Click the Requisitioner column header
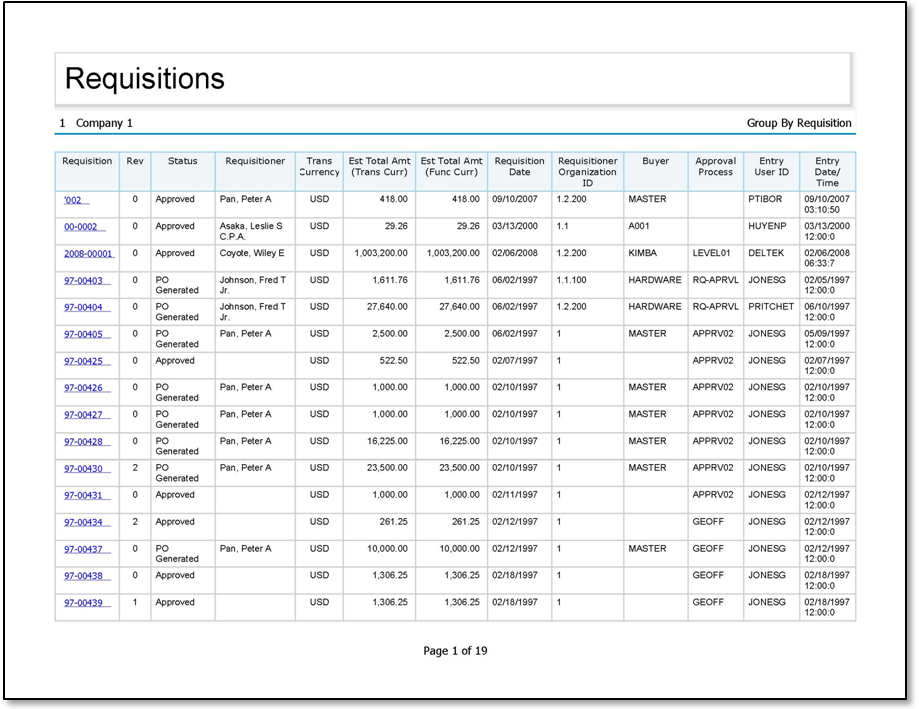 (255, 161)
